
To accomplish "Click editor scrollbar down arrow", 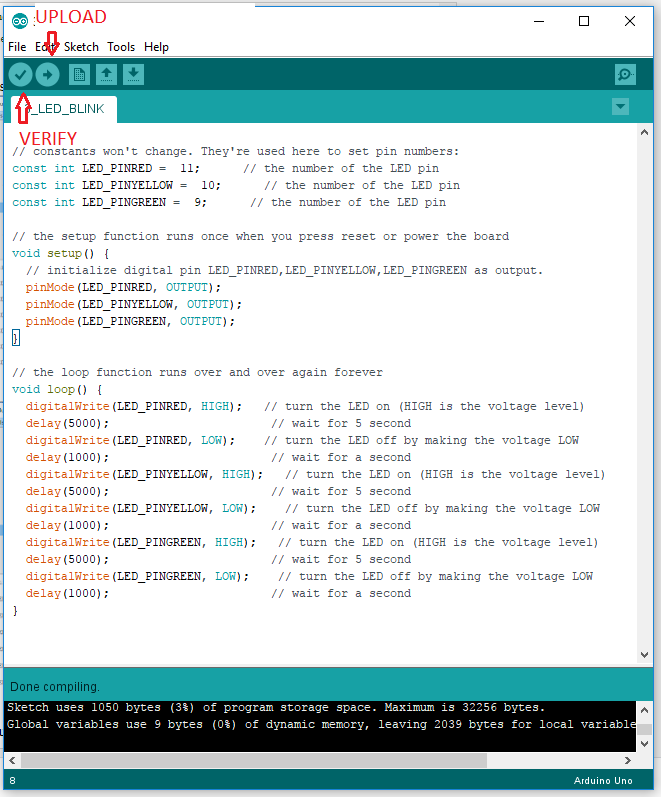I will (644, 655).
